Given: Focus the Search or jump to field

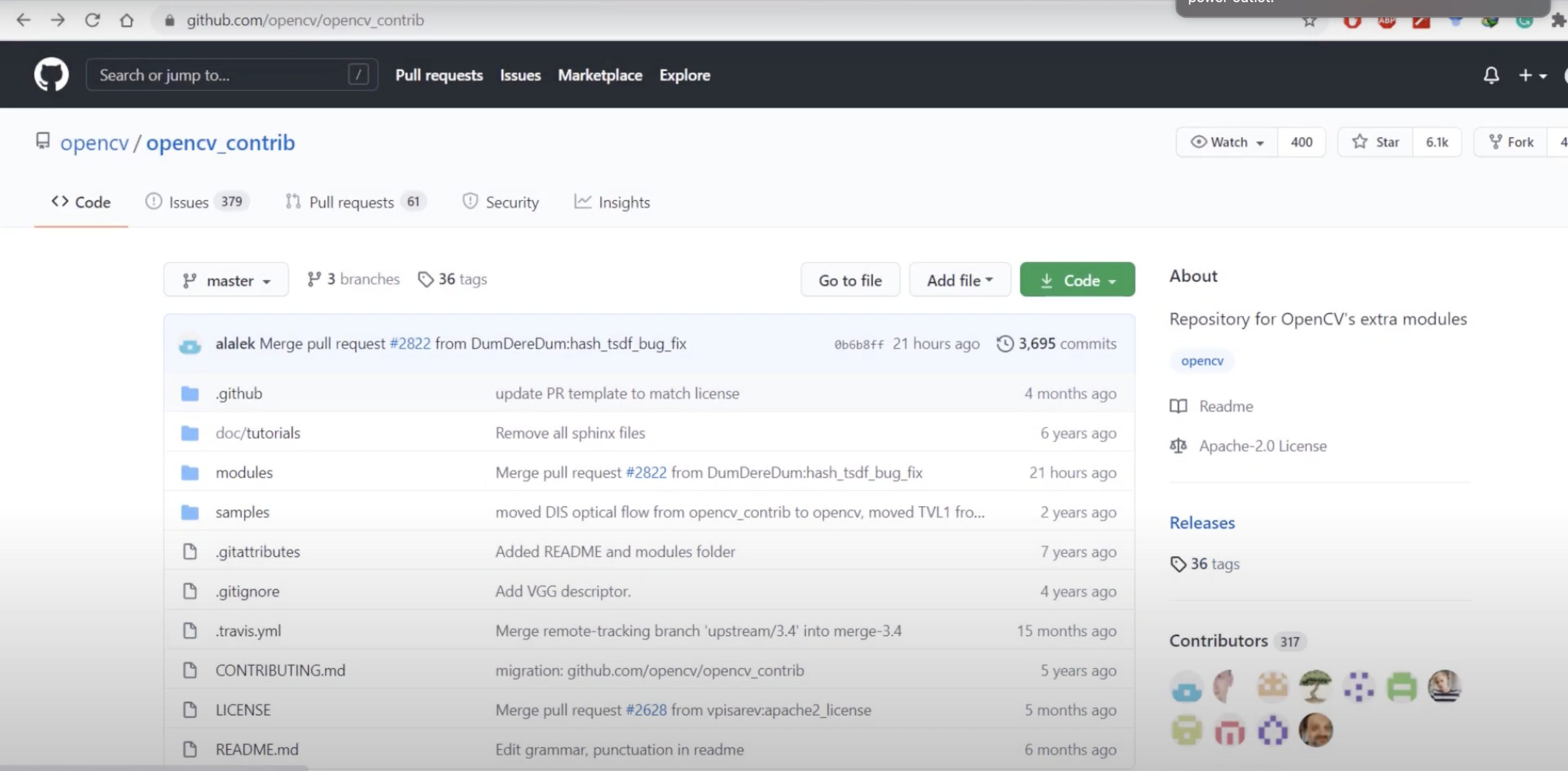Looking at the screenshot, I should (x=231, y=75).
